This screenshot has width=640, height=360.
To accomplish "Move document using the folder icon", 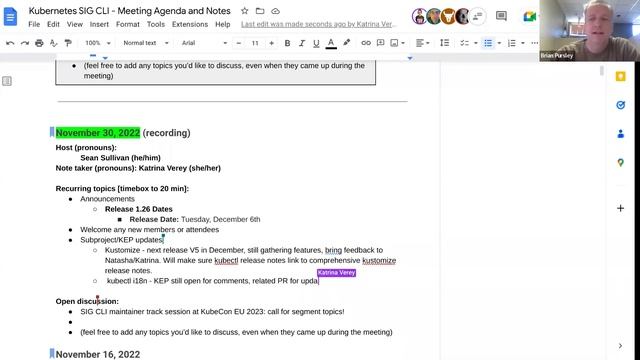I will coord(260,11).
